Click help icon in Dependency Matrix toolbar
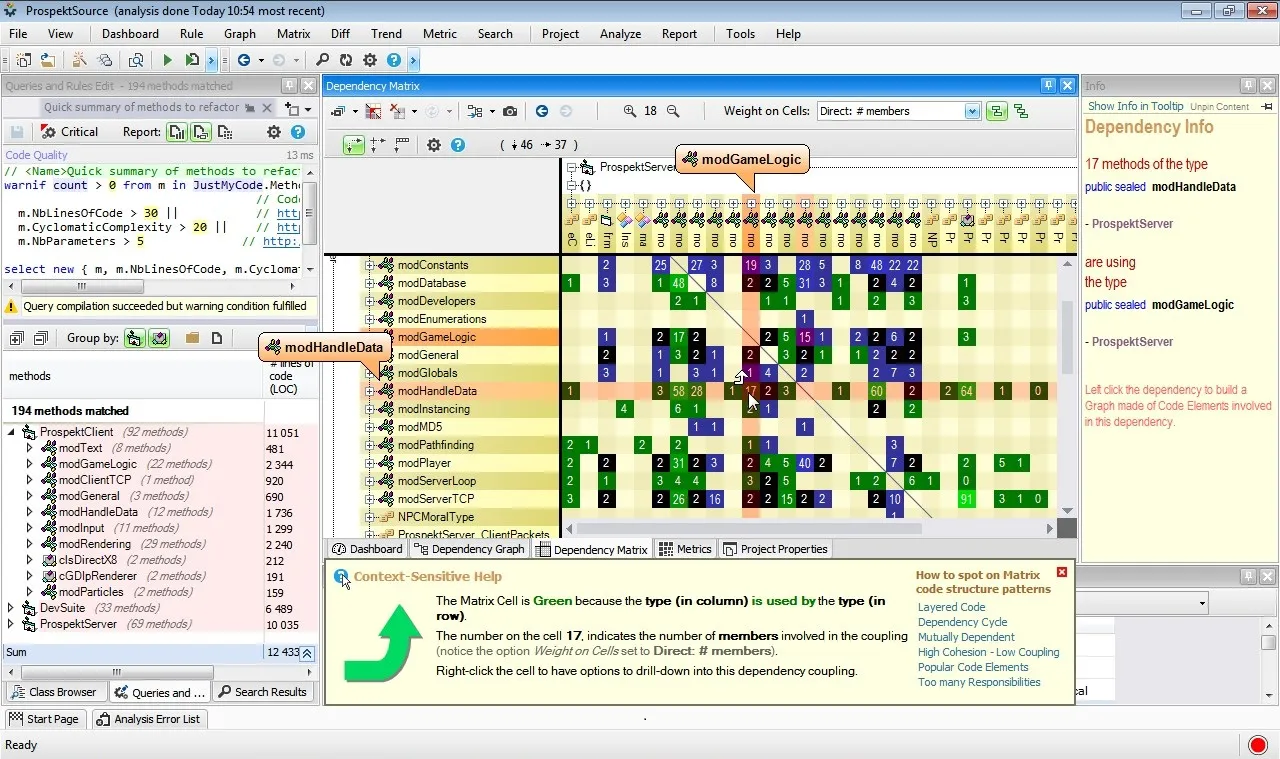The image size is (1280, 759). (x=458, y=145)
